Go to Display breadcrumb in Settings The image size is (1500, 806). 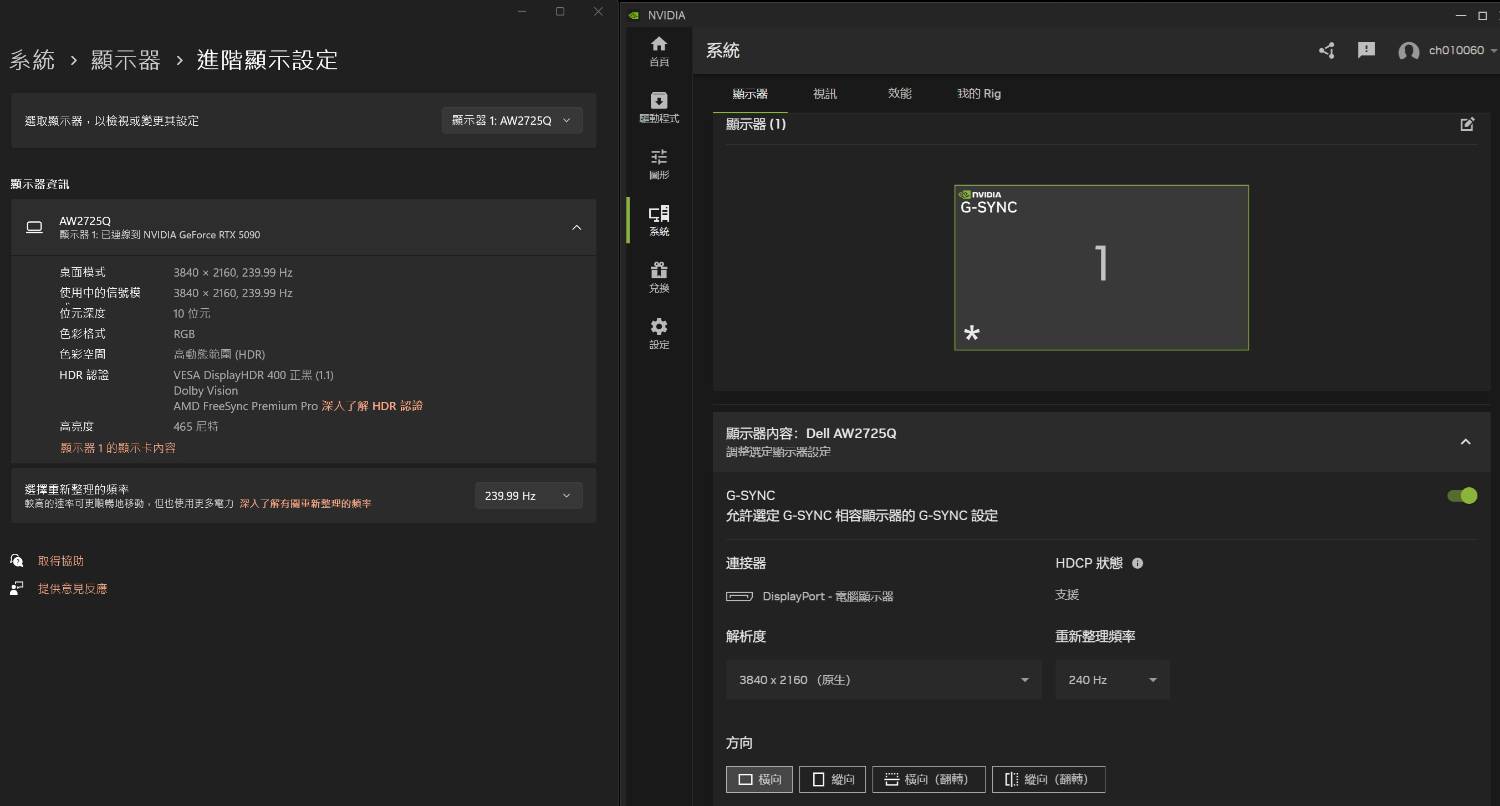[x=126, y=60]
